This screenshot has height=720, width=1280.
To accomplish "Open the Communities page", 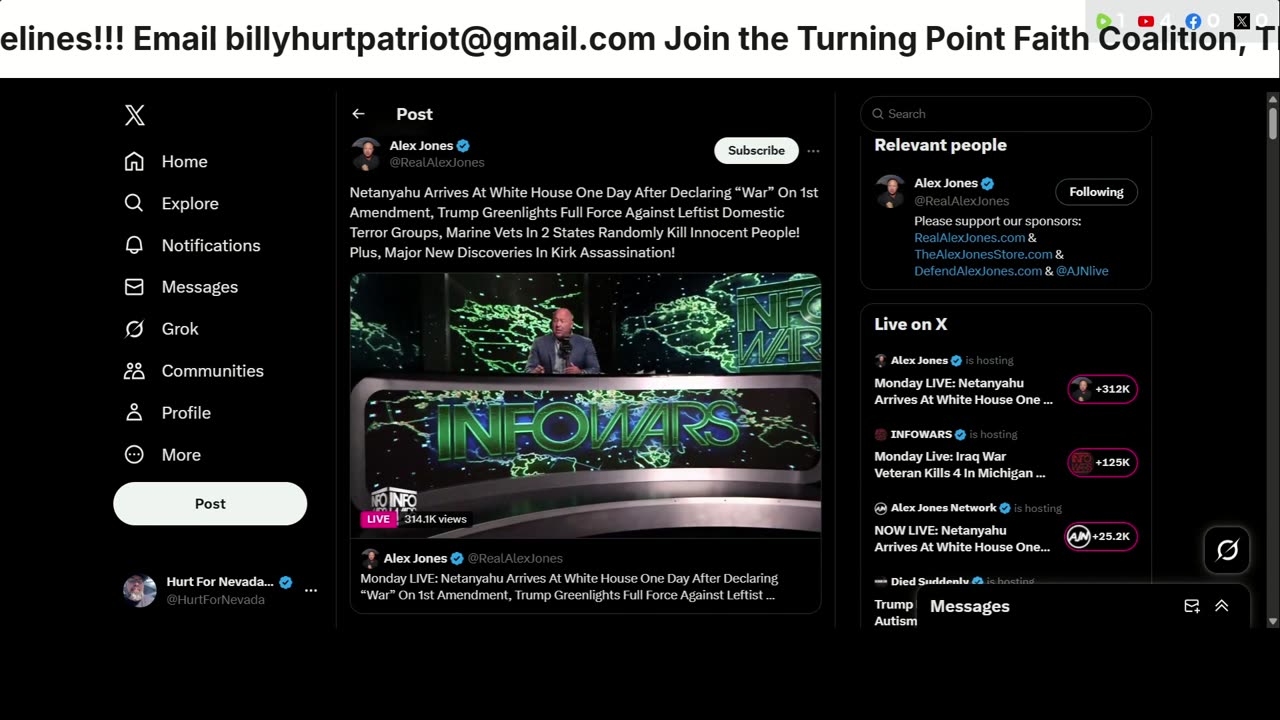I will coord(193,371).
